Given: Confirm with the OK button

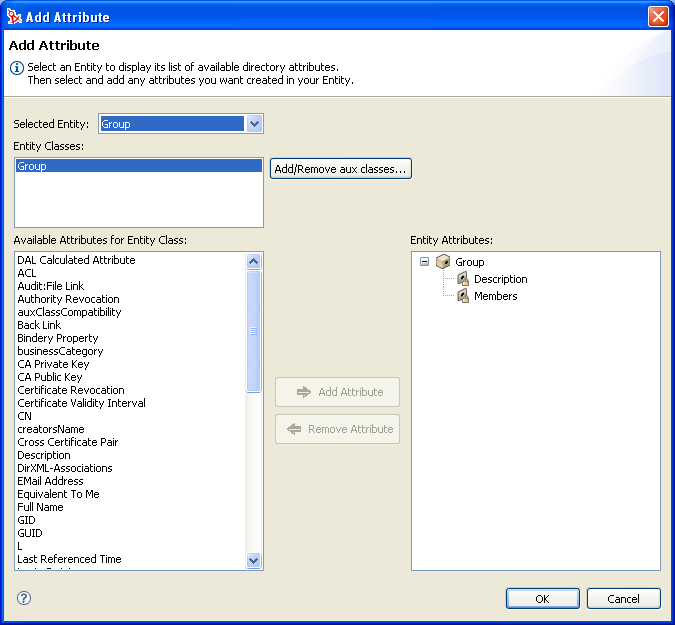Looking at the screenshot, I should point(542,599).
